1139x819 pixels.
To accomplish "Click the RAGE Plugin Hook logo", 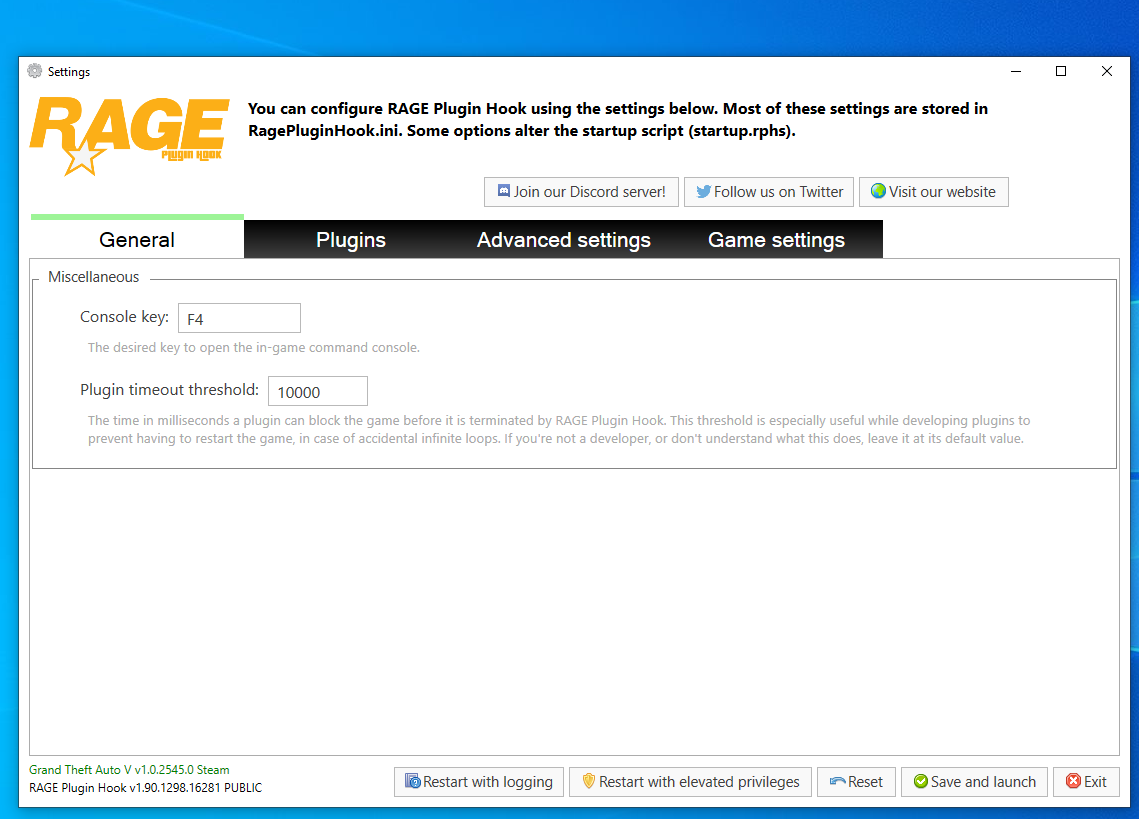I will pos(129,136).
